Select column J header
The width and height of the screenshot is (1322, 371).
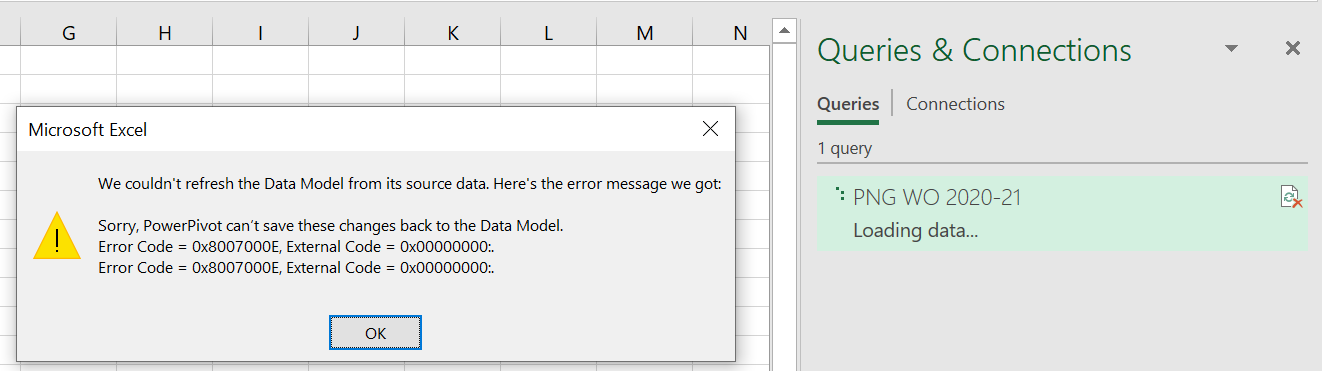click(x=357, y=33)
